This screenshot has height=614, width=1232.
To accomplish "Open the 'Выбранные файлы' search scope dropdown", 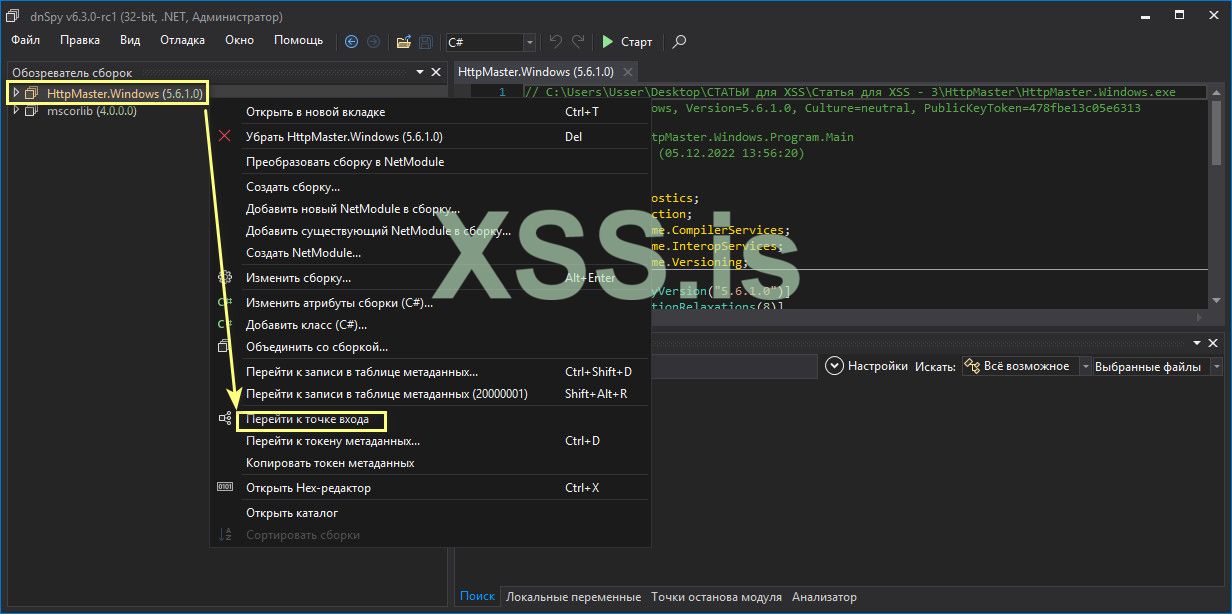I will pyautogui.click(x=1216, y=367).
